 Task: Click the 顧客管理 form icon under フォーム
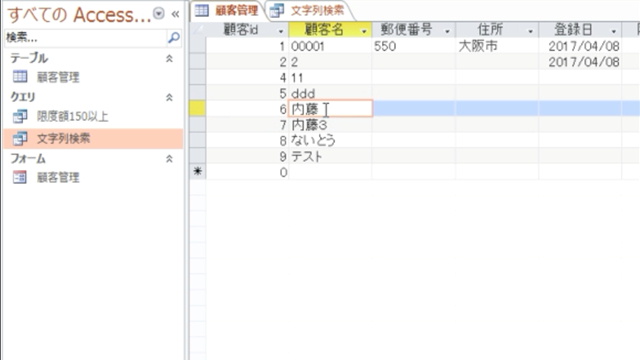click(x=20, y=177)
